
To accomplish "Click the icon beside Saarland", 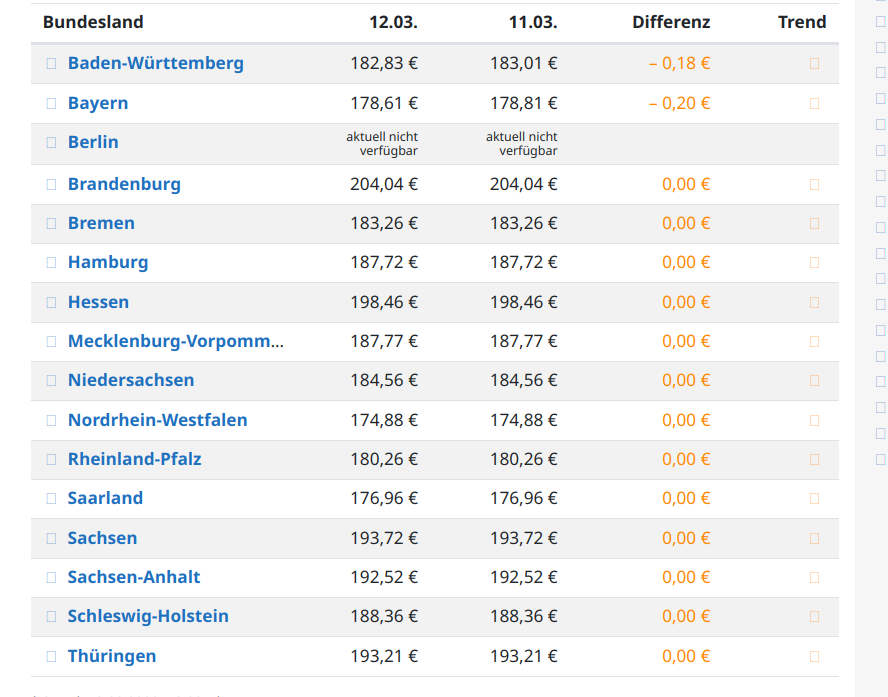I will click(x=52, y=499).
